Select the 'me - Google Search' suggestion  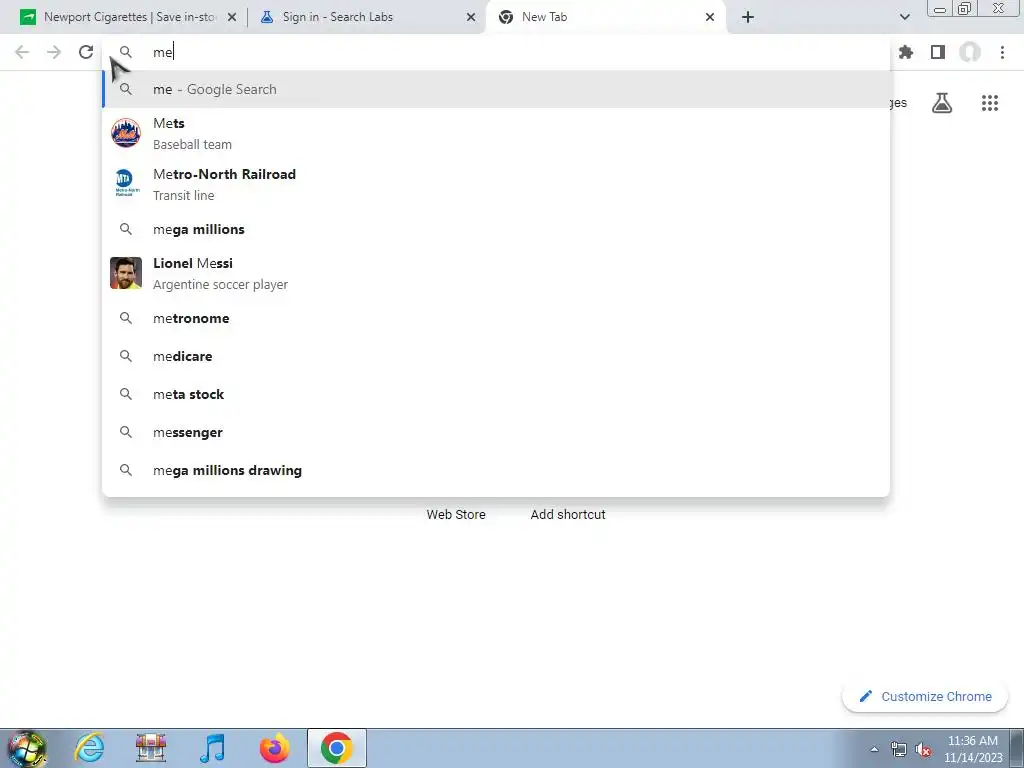coord(496,89)
